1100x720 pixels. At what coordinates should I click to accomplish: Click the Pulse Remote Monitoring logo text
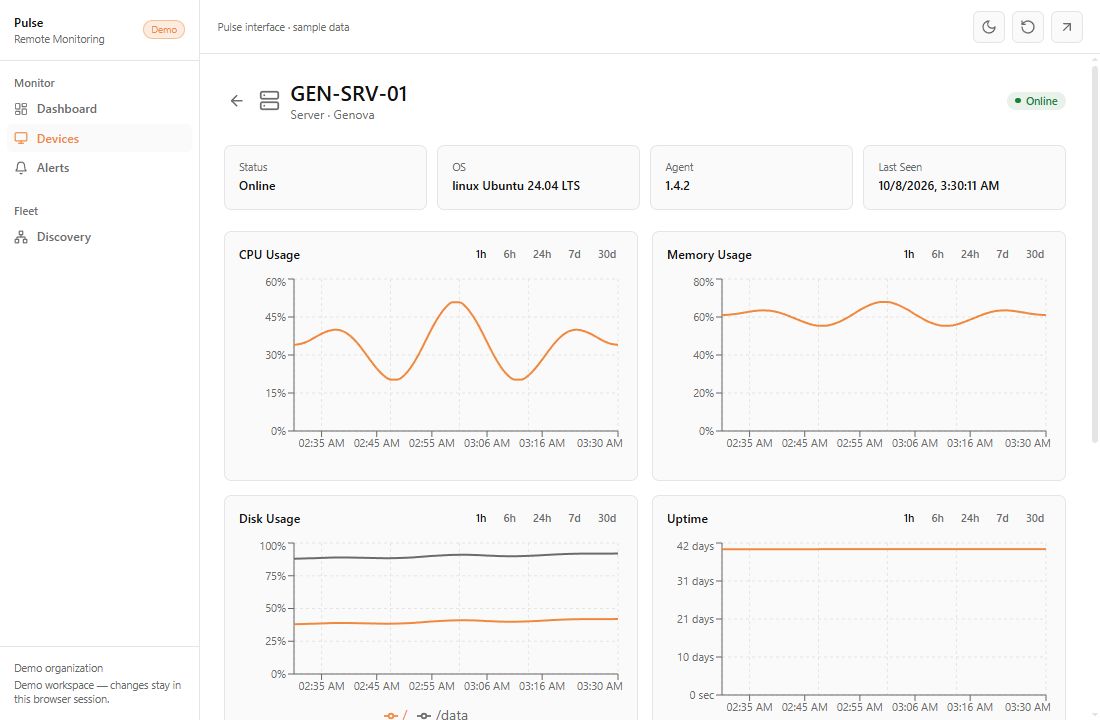tap(59, 30)
